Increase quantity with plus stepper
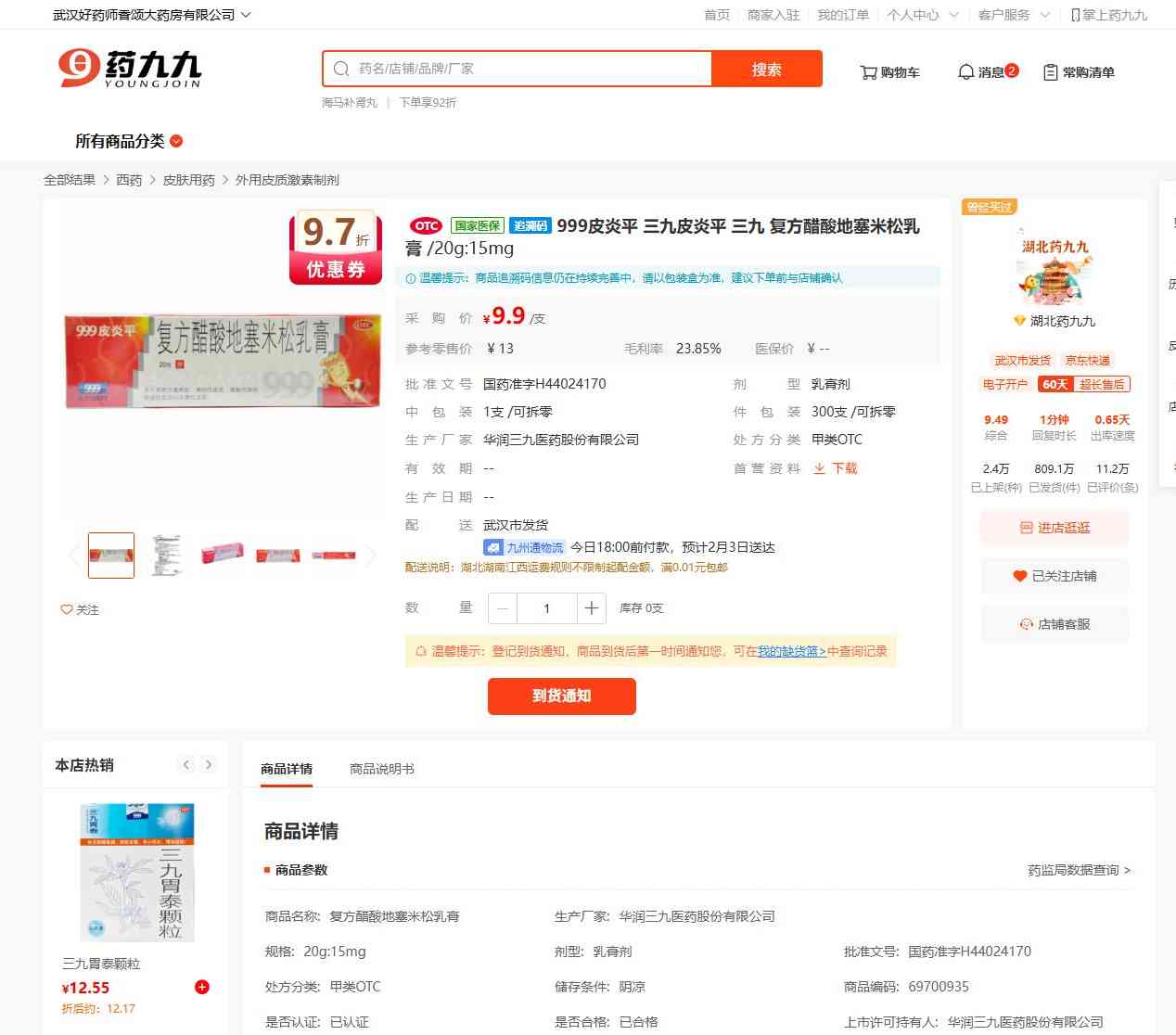Viewport: 1176px width, 1035px height. coord(591,608)
